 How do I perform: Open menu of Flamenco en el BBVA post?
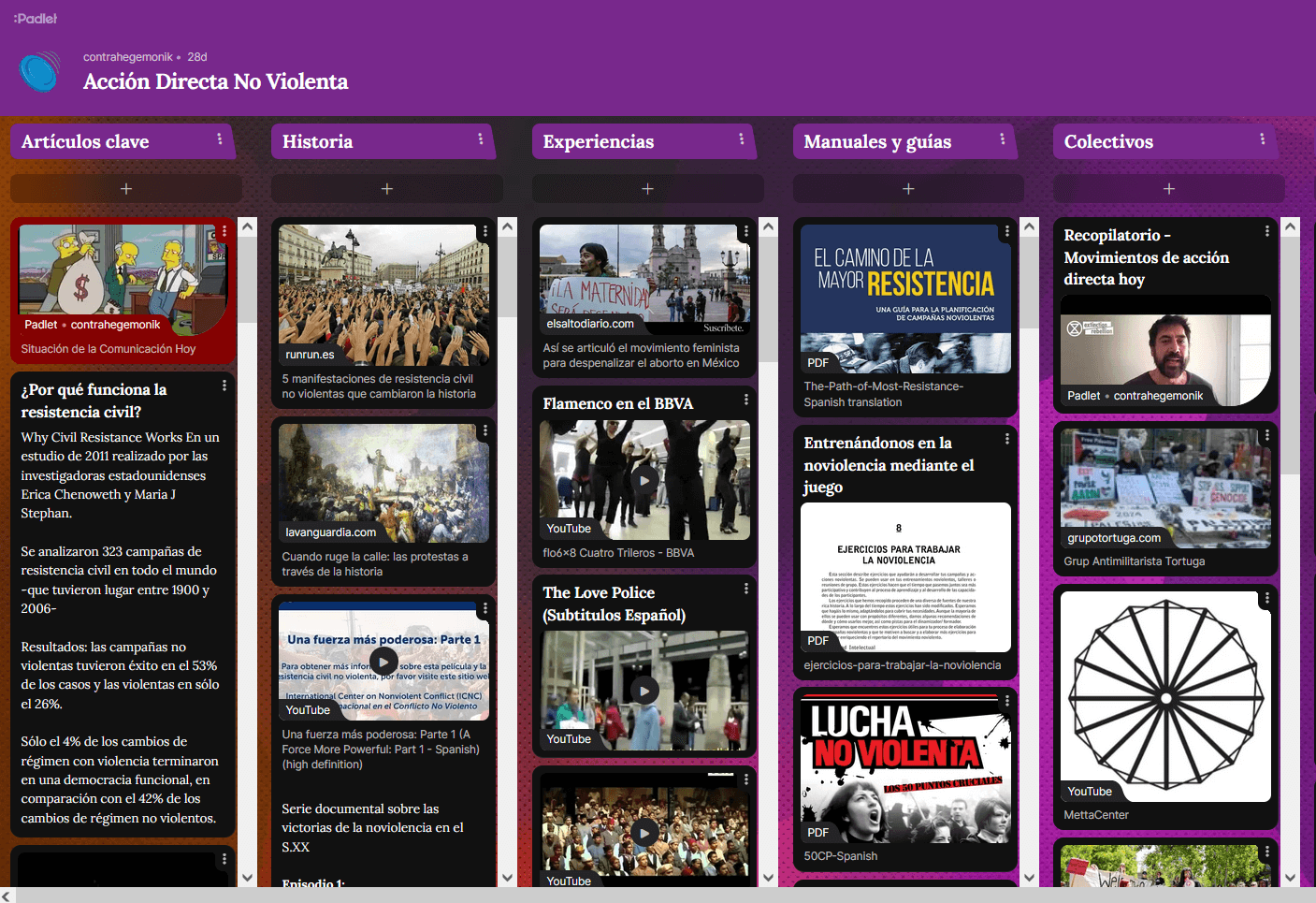(746, 400)
